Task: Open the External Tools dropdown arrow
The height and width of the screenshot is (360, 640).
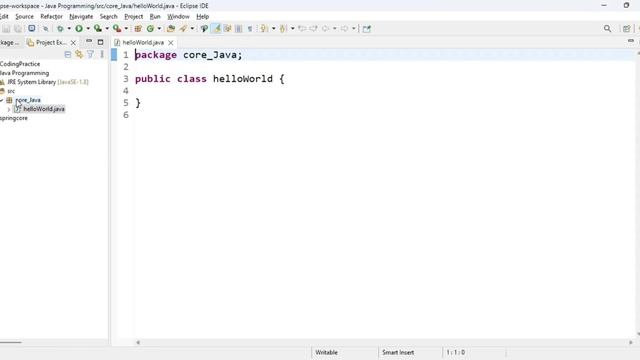Action: point(126,29)
